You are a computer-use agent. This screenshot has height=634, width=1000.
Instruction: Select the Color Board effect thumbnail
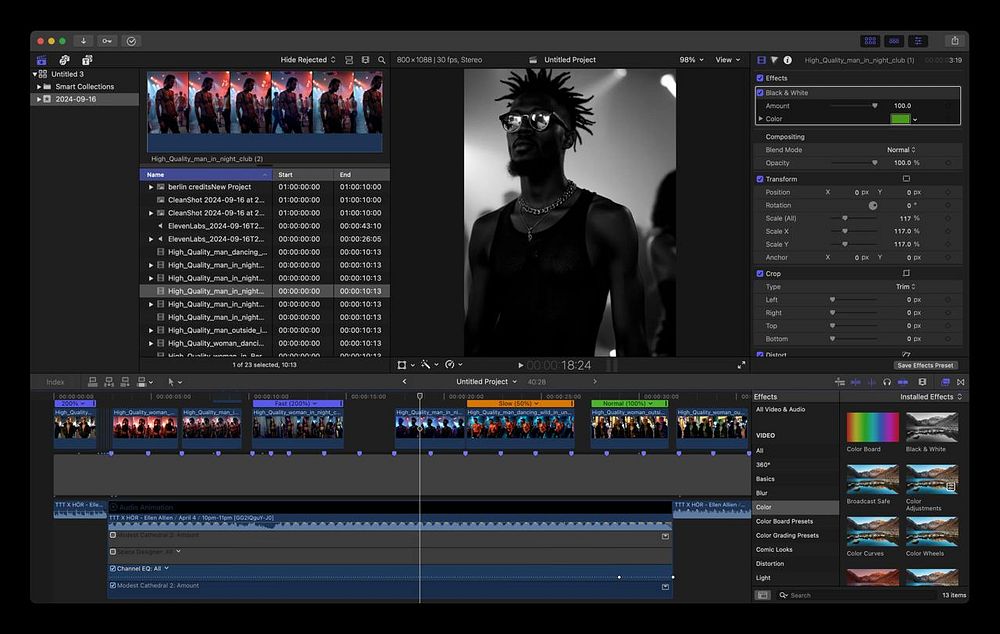coord(873,428)
